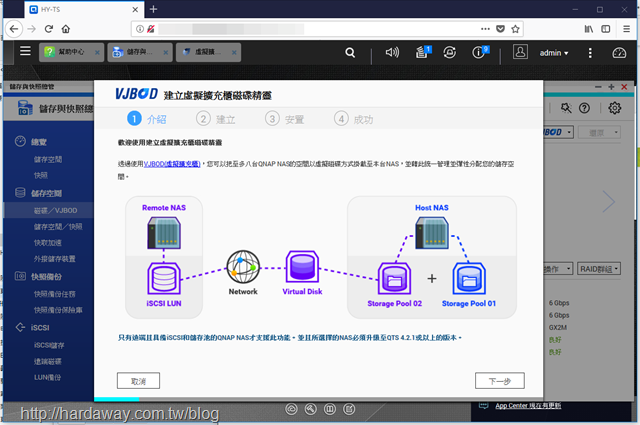640x425 pixels.
Task: Open the RAID群組 dropdown
Action: 599,269
